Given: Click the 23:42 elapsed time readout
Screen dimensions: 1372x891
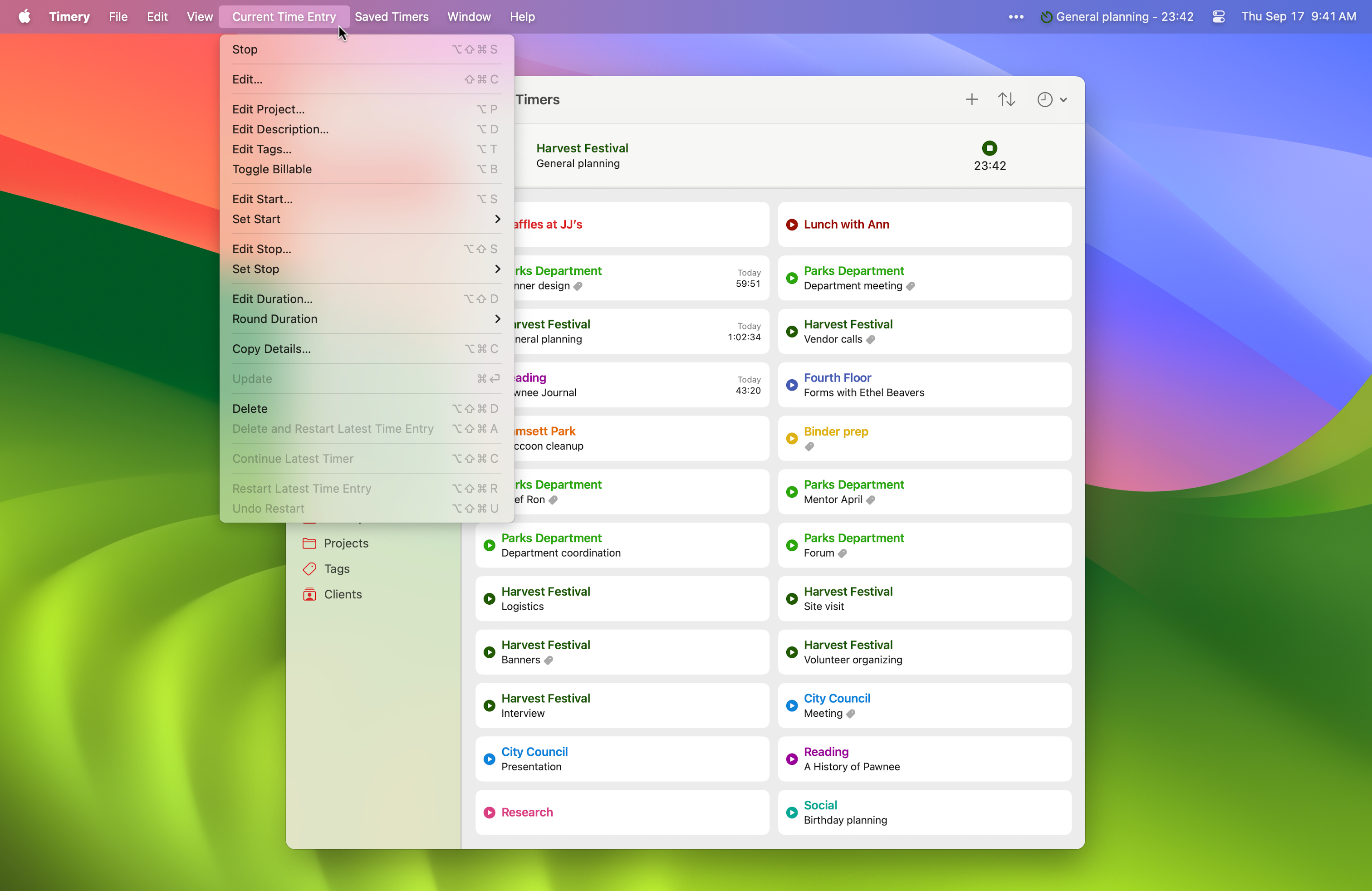Looking at the screenshot, I should (990, 166).
